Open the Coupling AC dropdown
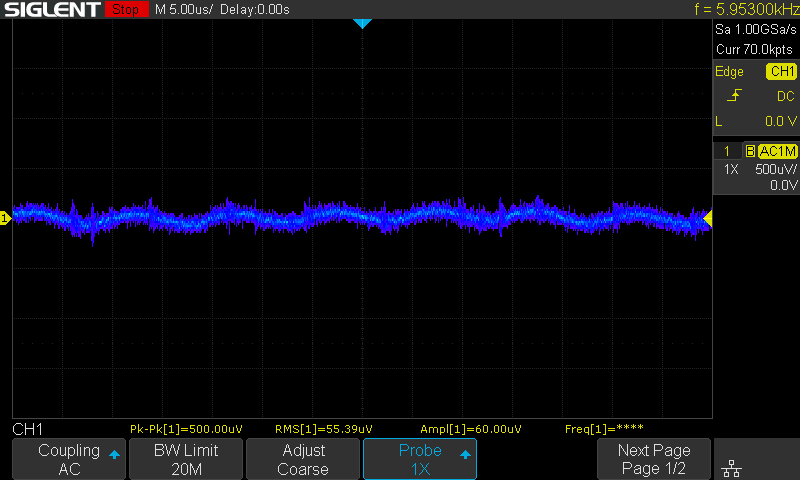 pyautogui.click(x=69, y=459)
